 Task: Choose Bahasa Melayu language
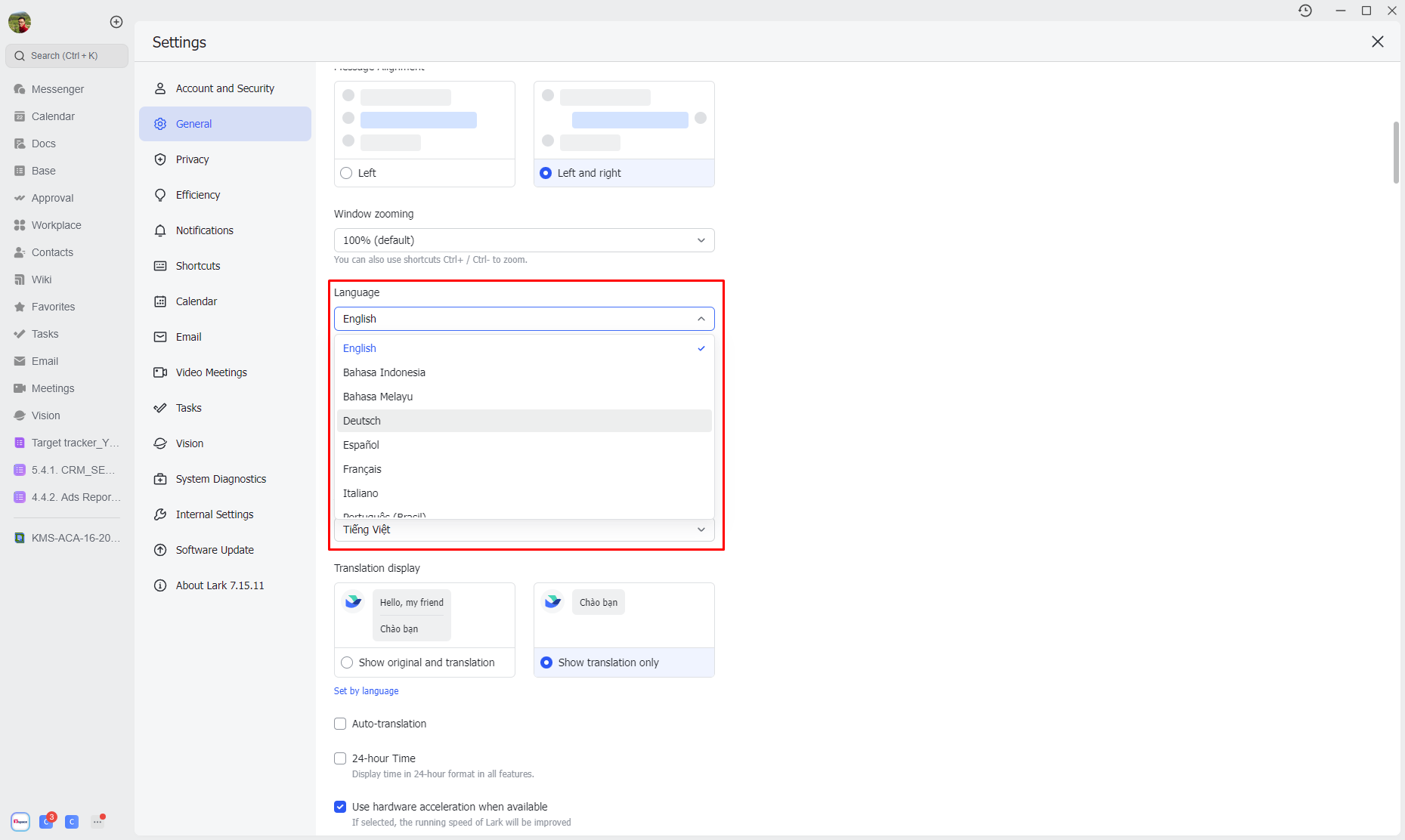click(525, 397)
